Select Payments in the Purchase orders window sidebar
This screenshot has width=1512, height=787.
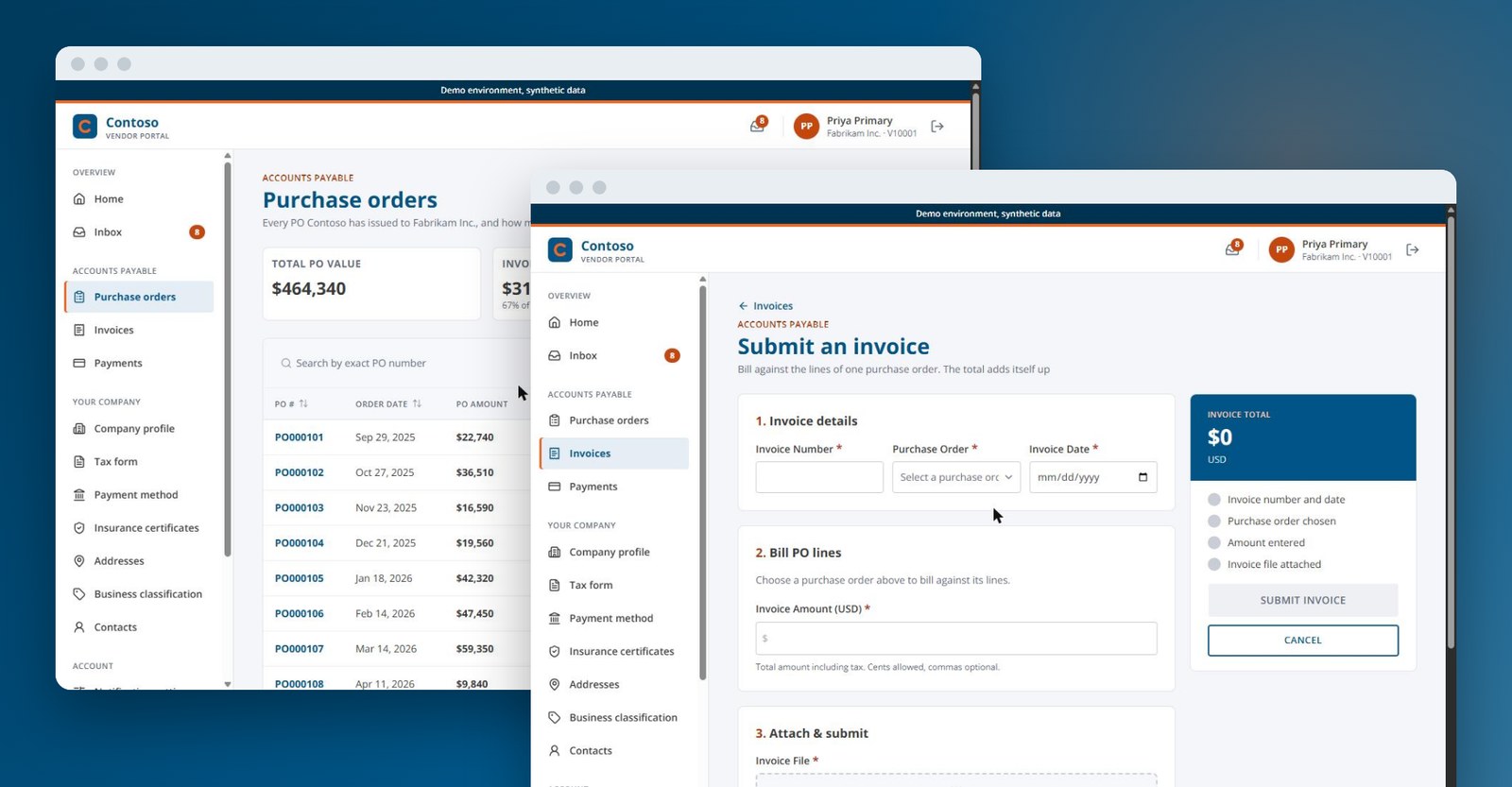[x=139, y=364]
